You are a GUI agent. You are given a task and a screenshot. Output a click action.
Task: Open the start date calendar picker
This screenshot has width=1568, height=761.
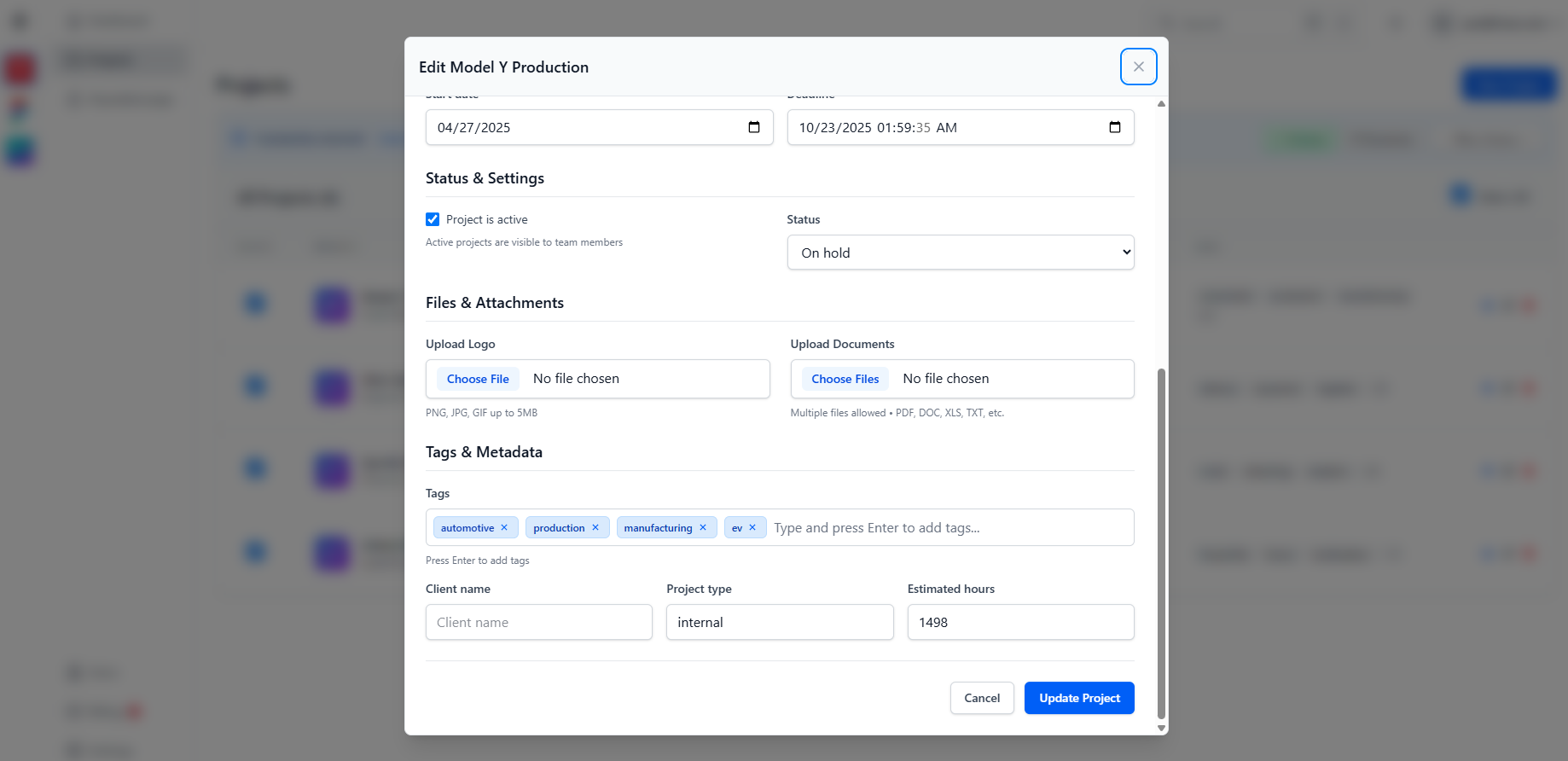pyautogui.click(x=753, y=127)
